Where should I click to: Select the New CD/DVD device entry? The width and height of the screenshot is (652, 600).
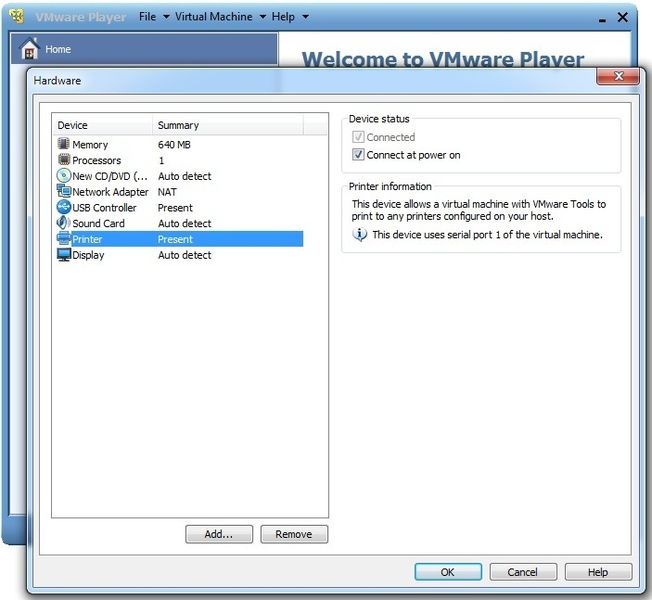[x=110, y=176]
